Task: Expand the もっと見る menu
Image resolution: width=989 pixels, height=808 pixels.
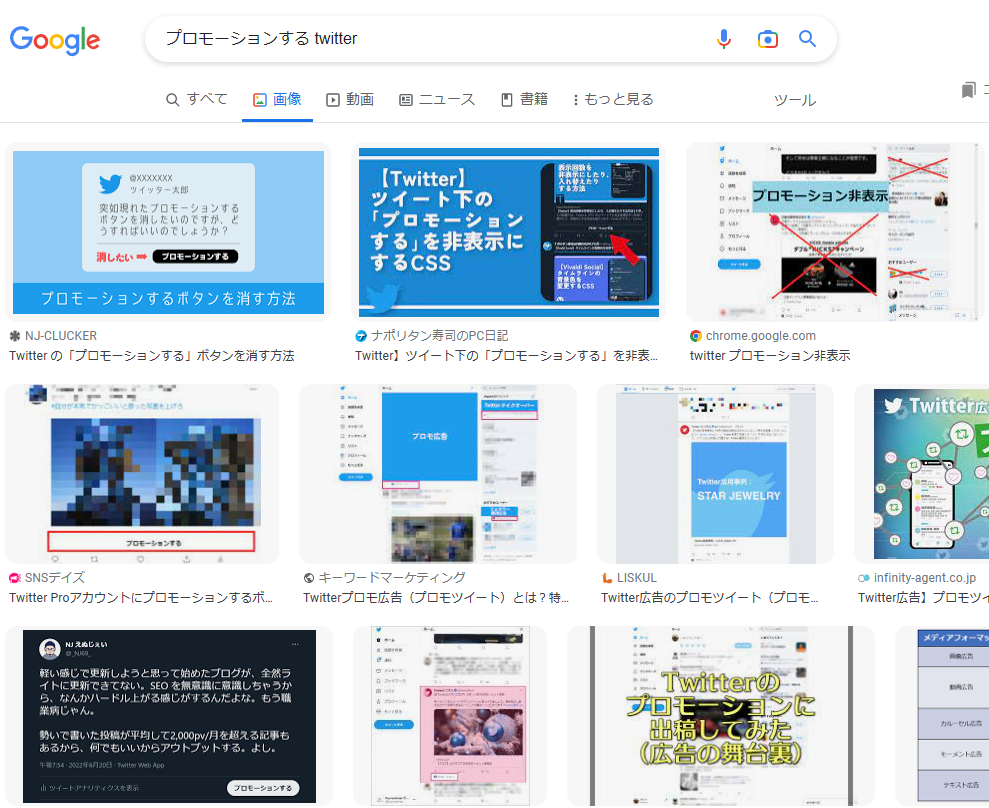Action: pos(613,99)
